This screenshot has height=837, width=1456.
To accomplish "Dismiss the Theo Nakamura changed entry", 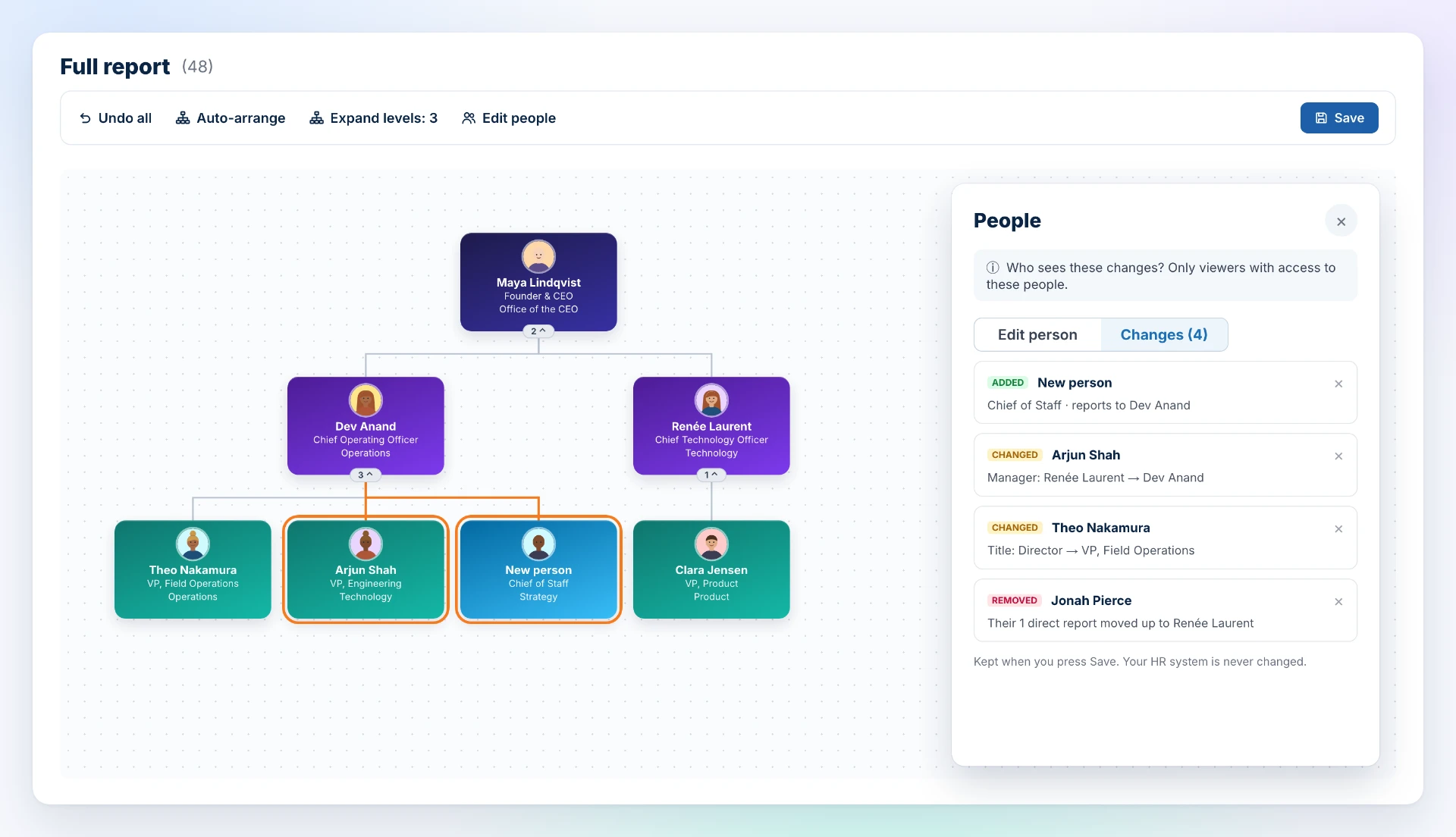I will click(x=1338, y=528).
